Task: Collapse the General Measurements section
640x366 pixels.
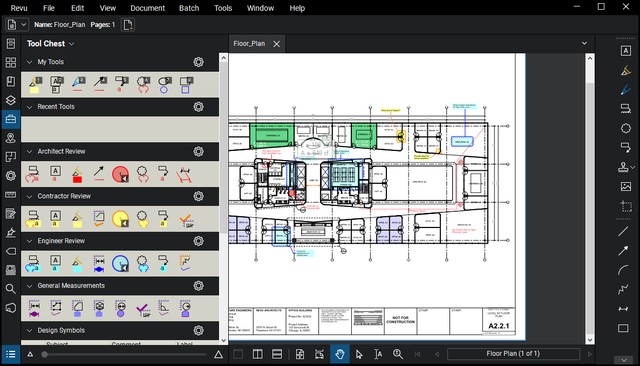Action: click(29, 286)
